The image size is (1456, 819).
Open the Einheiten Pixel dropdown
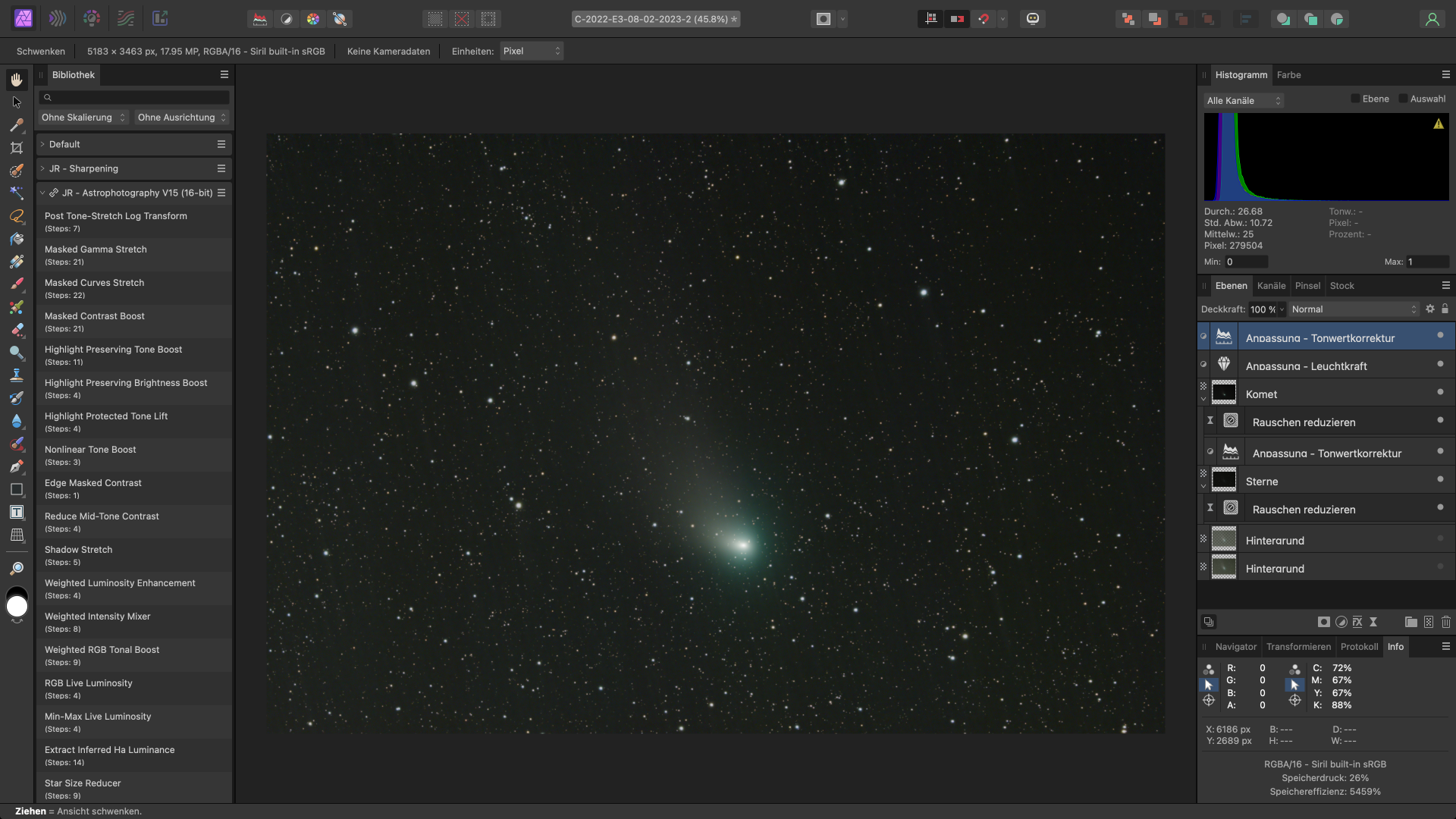click(532, 51)
